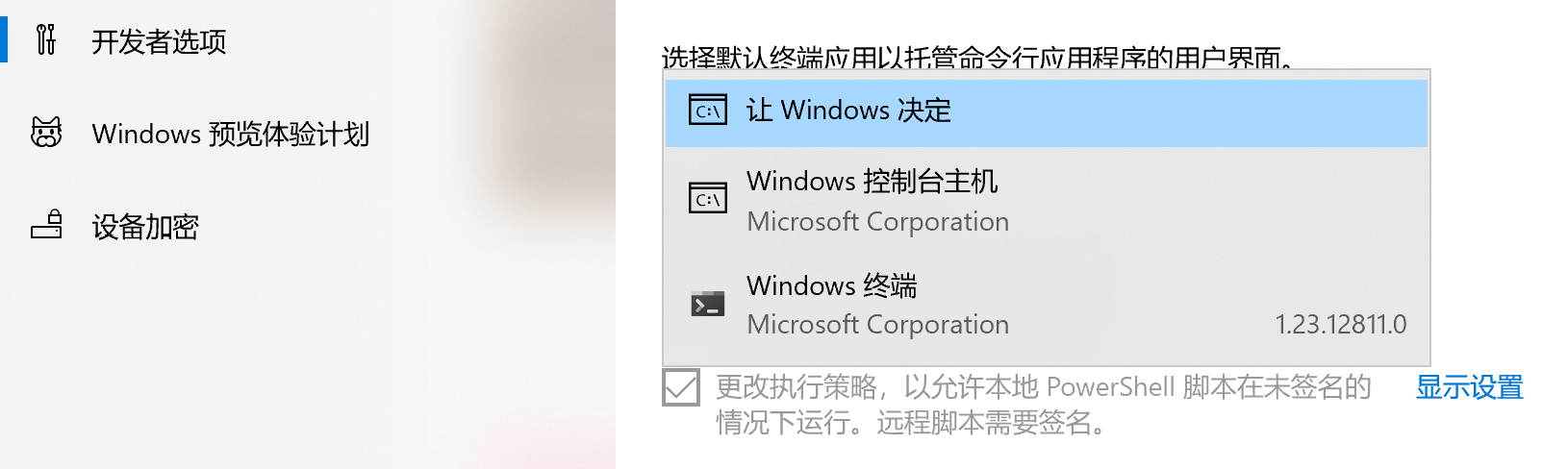
Task: Open the 显示设置 link
Action: (1469, 387)
